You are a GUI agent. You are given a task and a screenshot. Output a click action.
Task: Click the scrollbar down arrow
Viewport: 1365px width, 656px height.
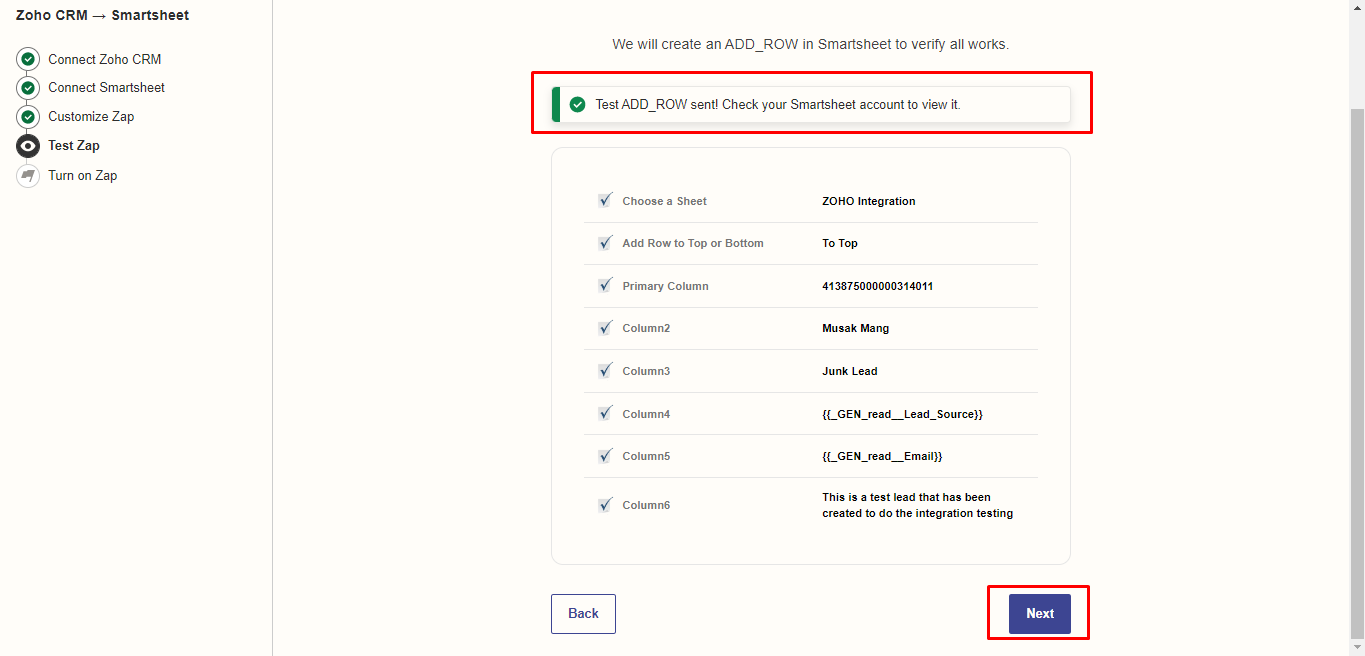tap(1357, 648)
